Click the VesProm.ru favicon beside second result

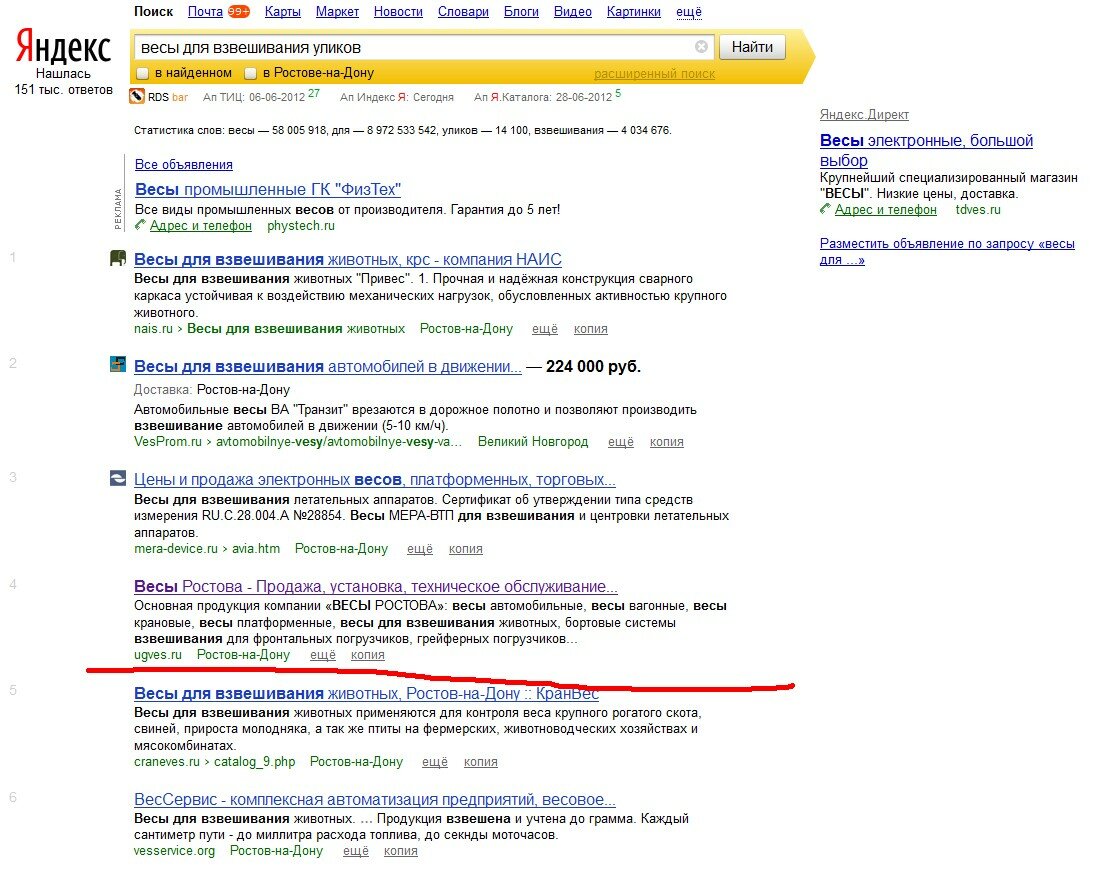pyautogui.click(x=118, y=365)
